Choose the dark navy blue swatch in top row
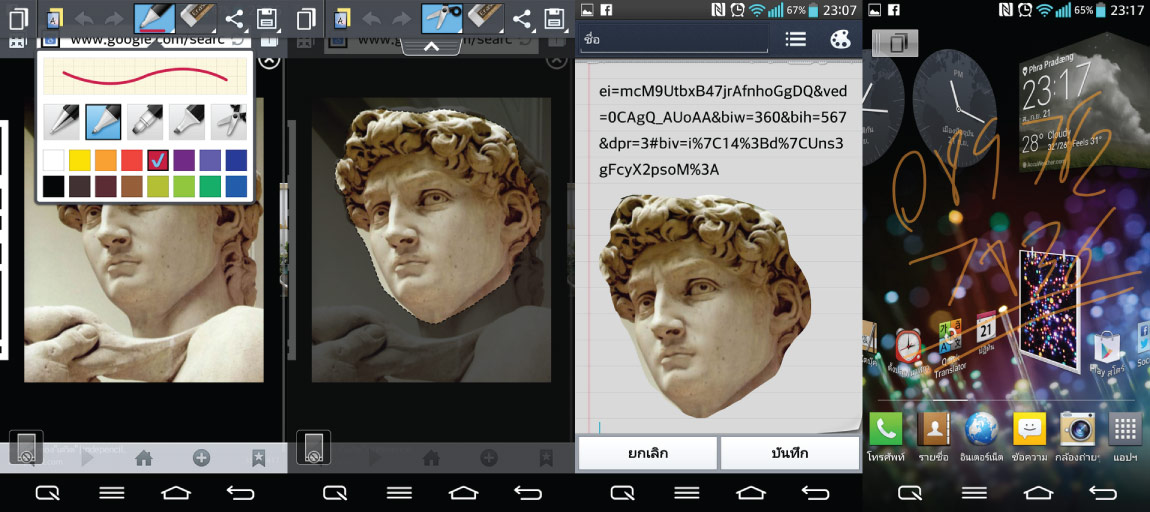 236,160
